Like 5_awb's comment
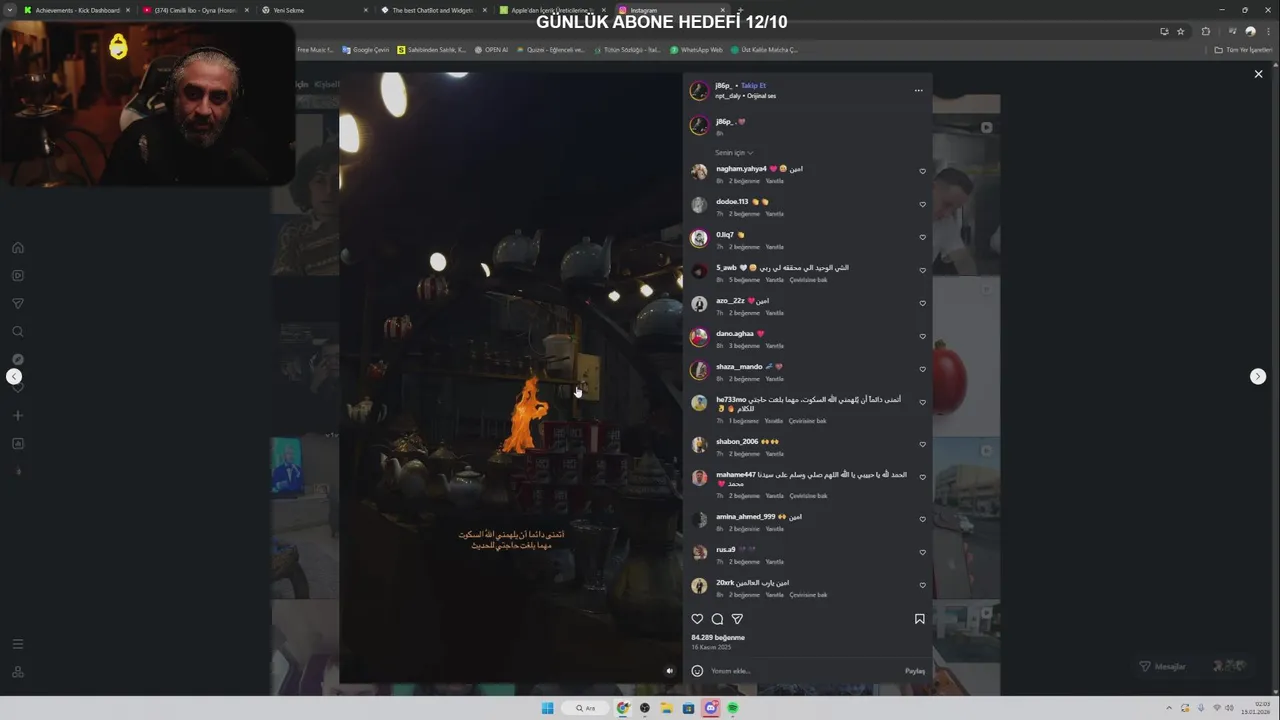Screen dimensions: 1280x720 pyautogui.click(x=922, y=270)
